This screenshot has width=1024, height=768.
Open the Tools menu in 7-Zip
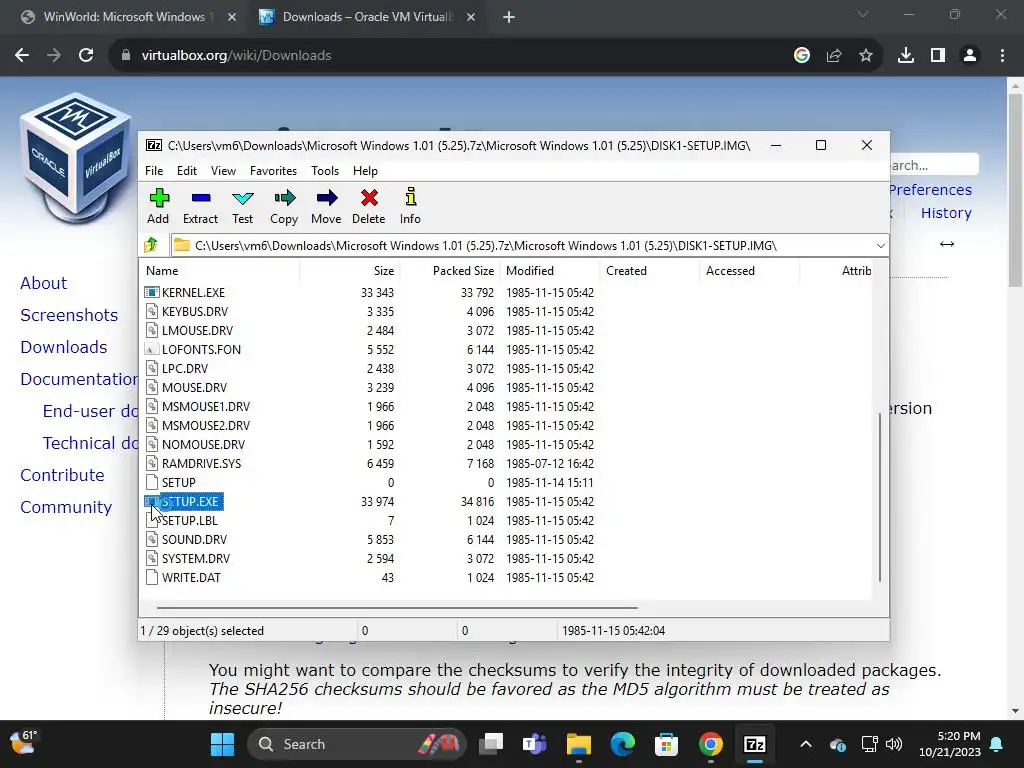coord(325,170)
